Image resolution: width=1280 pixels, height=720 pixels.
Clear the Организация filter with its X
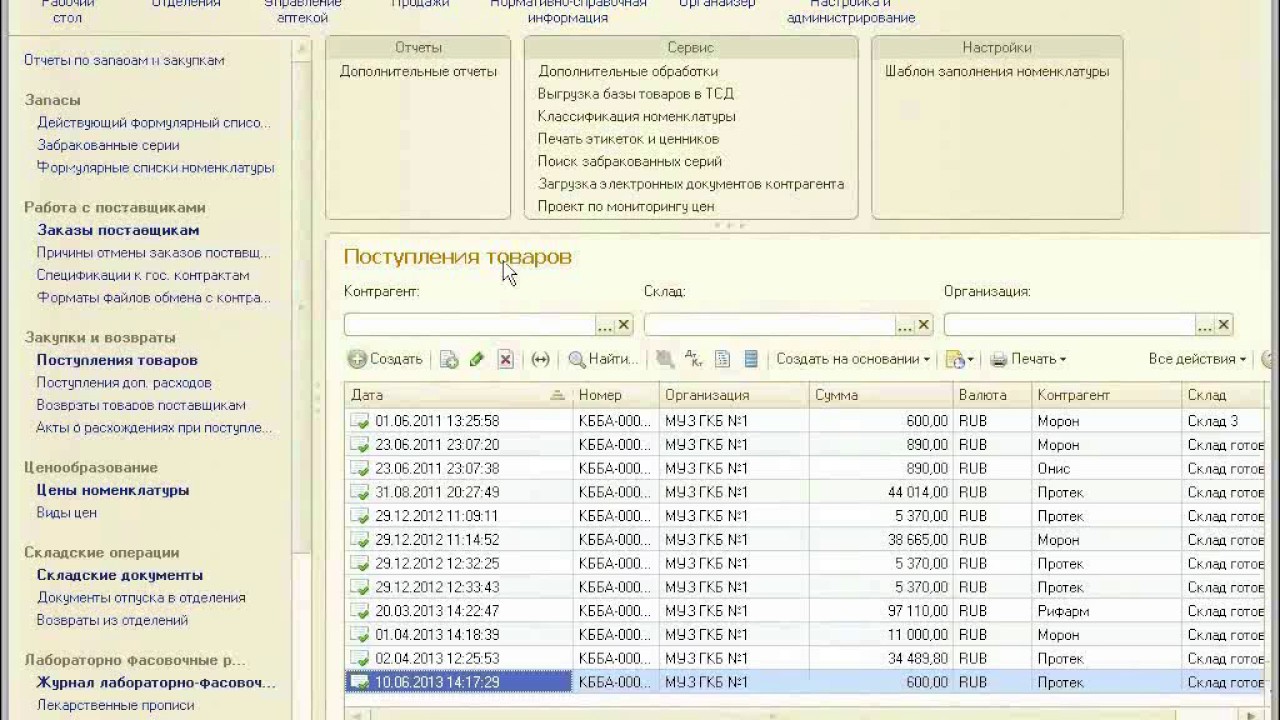(x=1224, y=325)
